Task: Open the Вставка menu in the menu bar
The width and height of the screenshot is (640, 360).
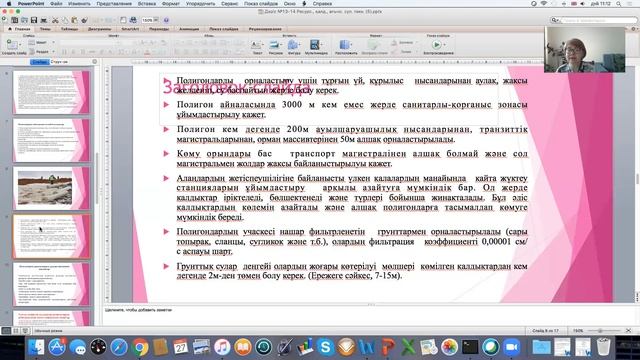Action: pos(147,4)
